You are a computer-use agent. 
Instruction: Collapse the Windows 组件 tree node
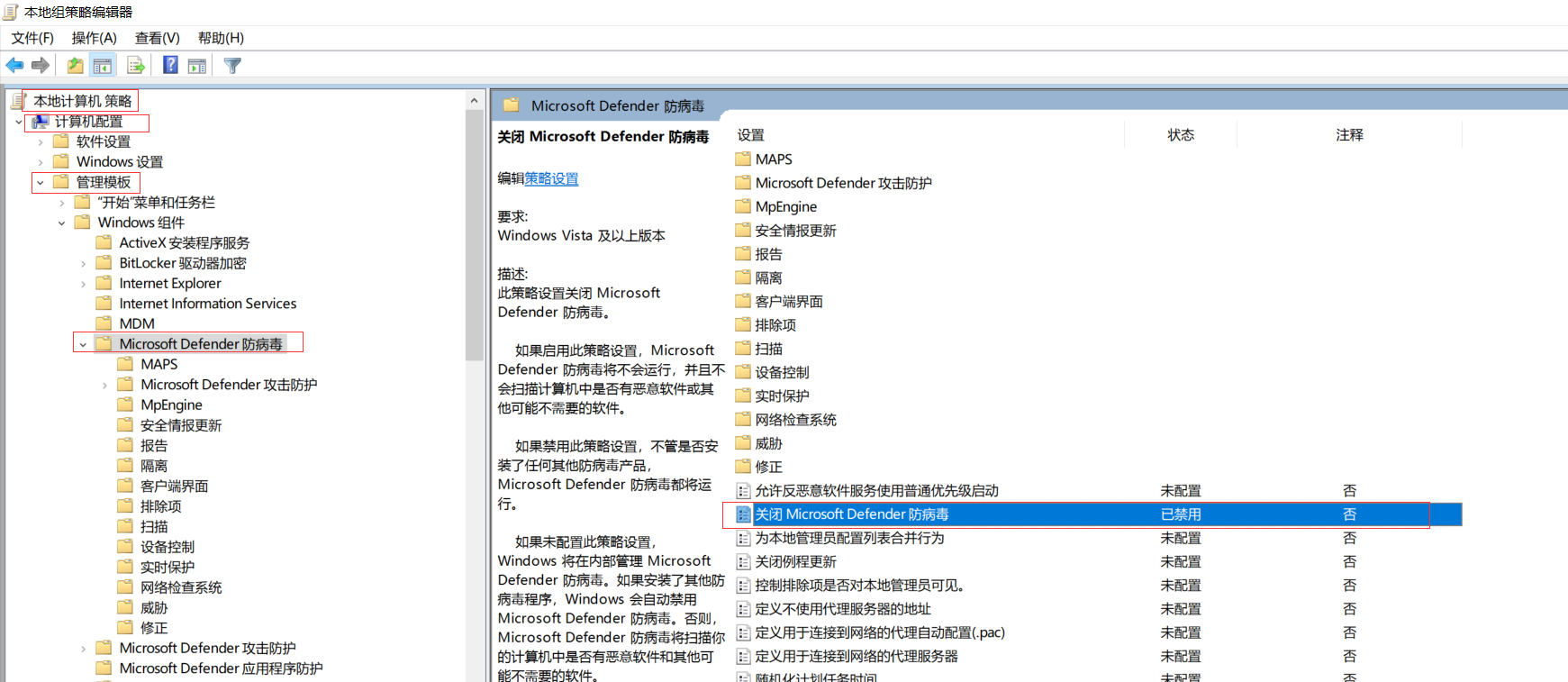click(62, 223)
